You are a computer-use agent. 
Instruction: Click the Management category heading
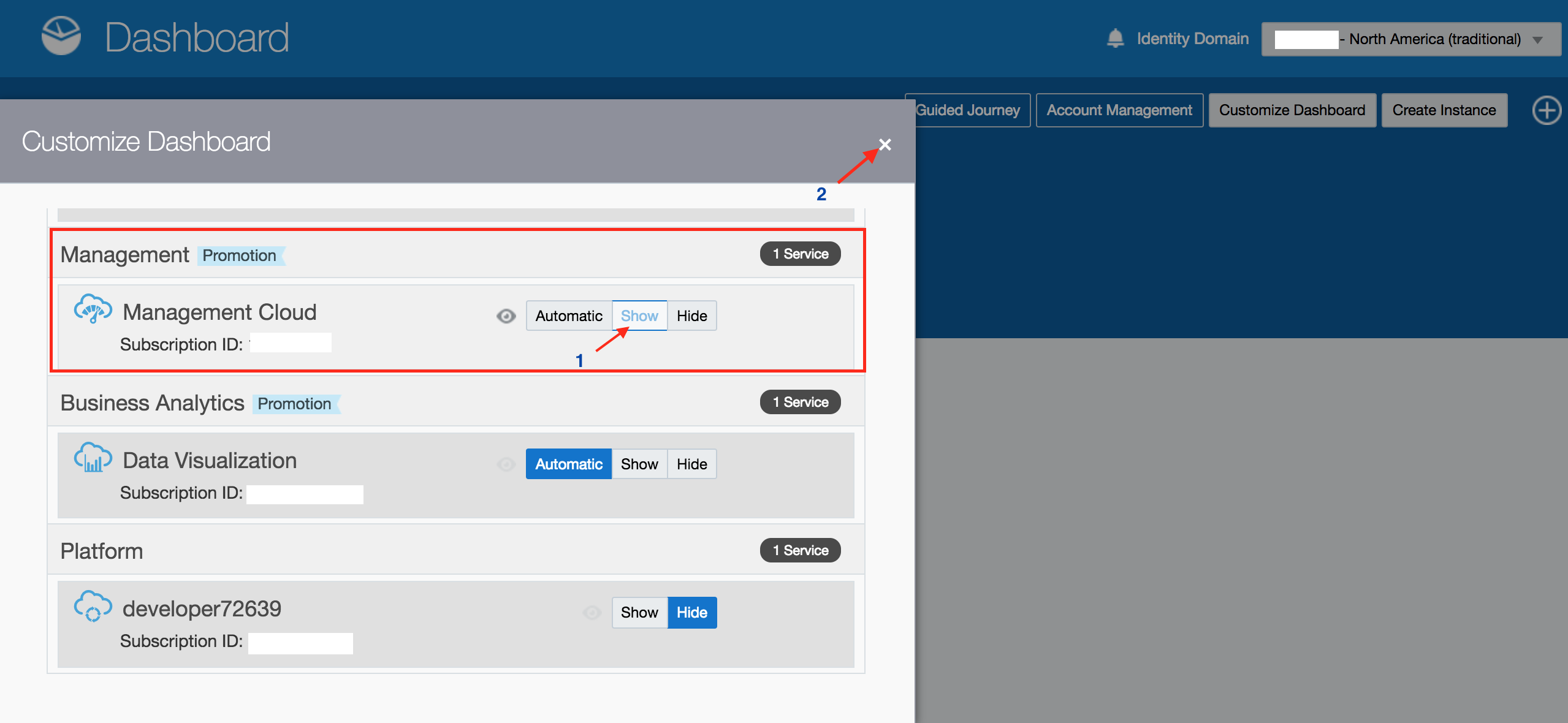(125, 254)
